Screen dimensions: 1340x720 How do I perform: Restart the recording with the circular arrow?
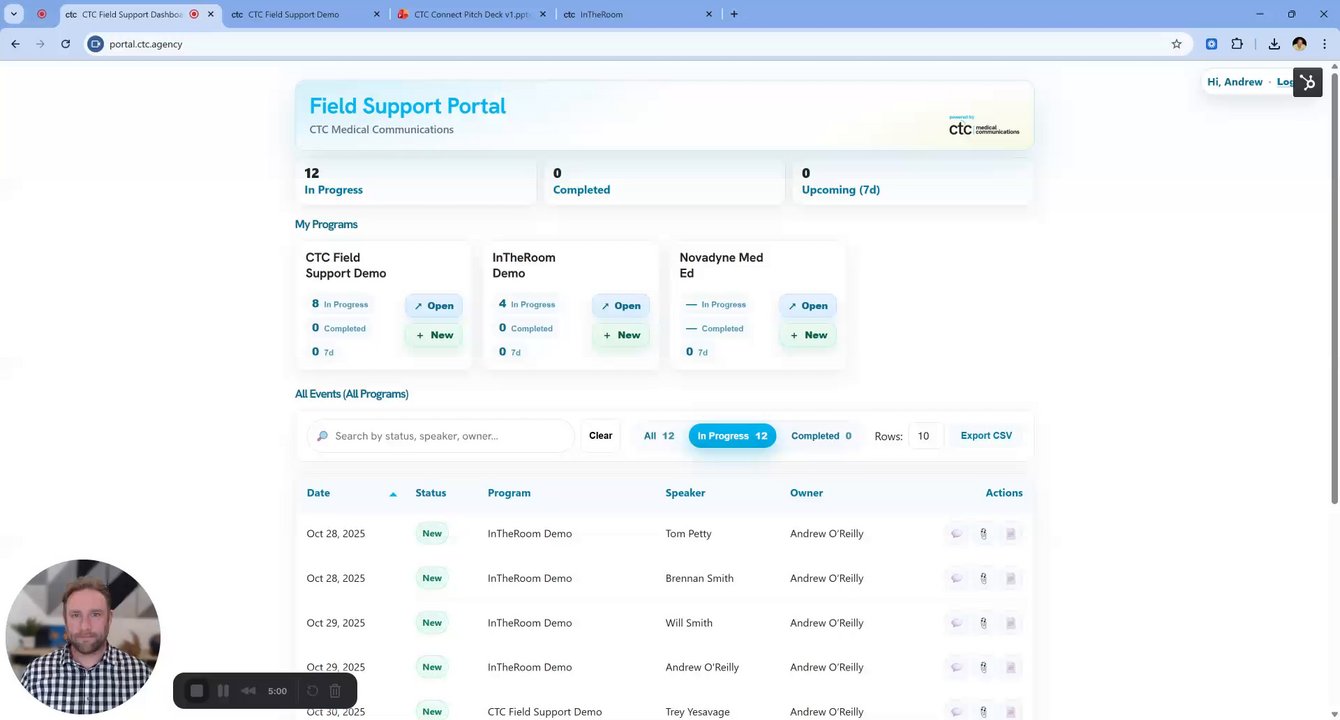coord(312,691)
